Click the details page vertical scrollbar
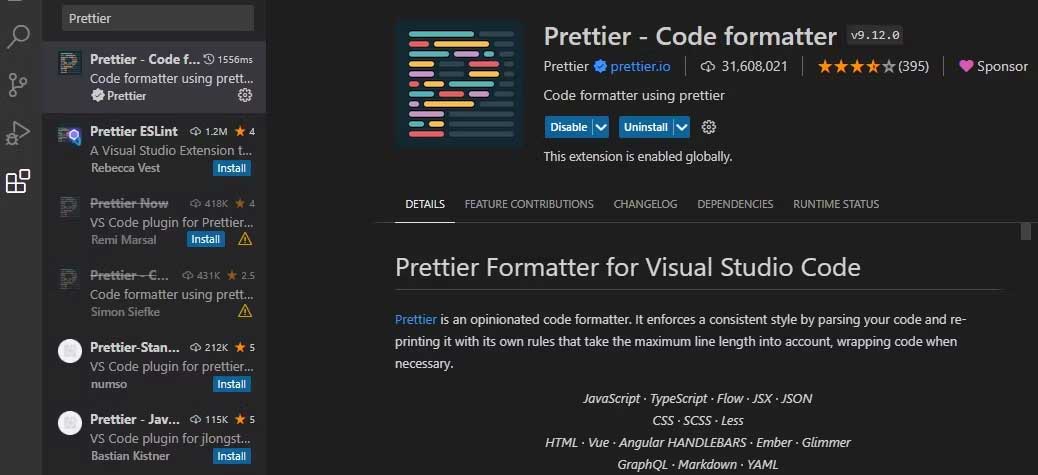 pyautogui.click(x=1025, y=232)
